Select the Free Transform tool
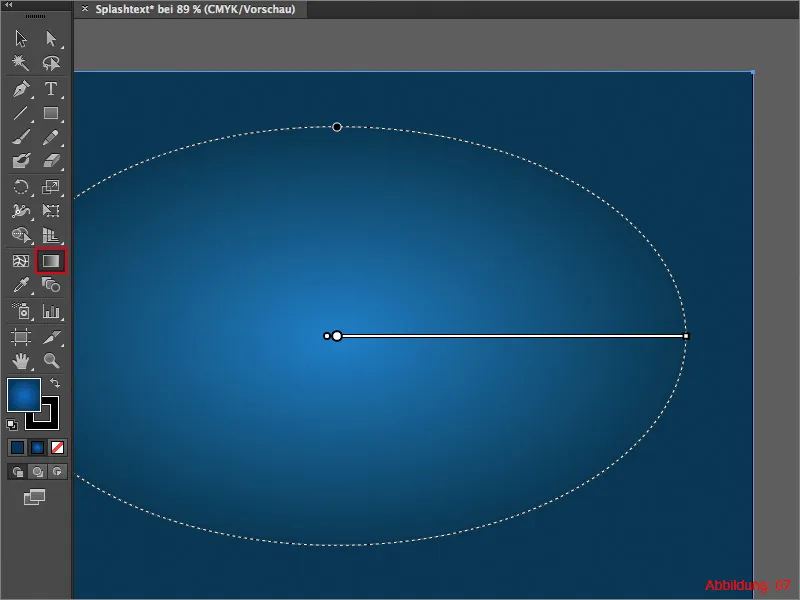 51,211
